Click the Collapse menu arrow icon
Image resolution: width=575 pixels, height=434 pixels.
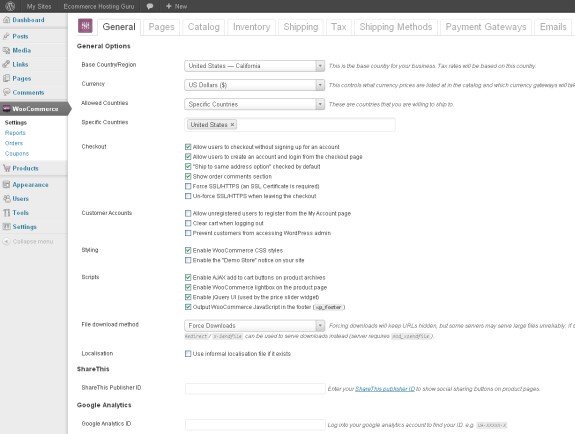tap(6, 241)
